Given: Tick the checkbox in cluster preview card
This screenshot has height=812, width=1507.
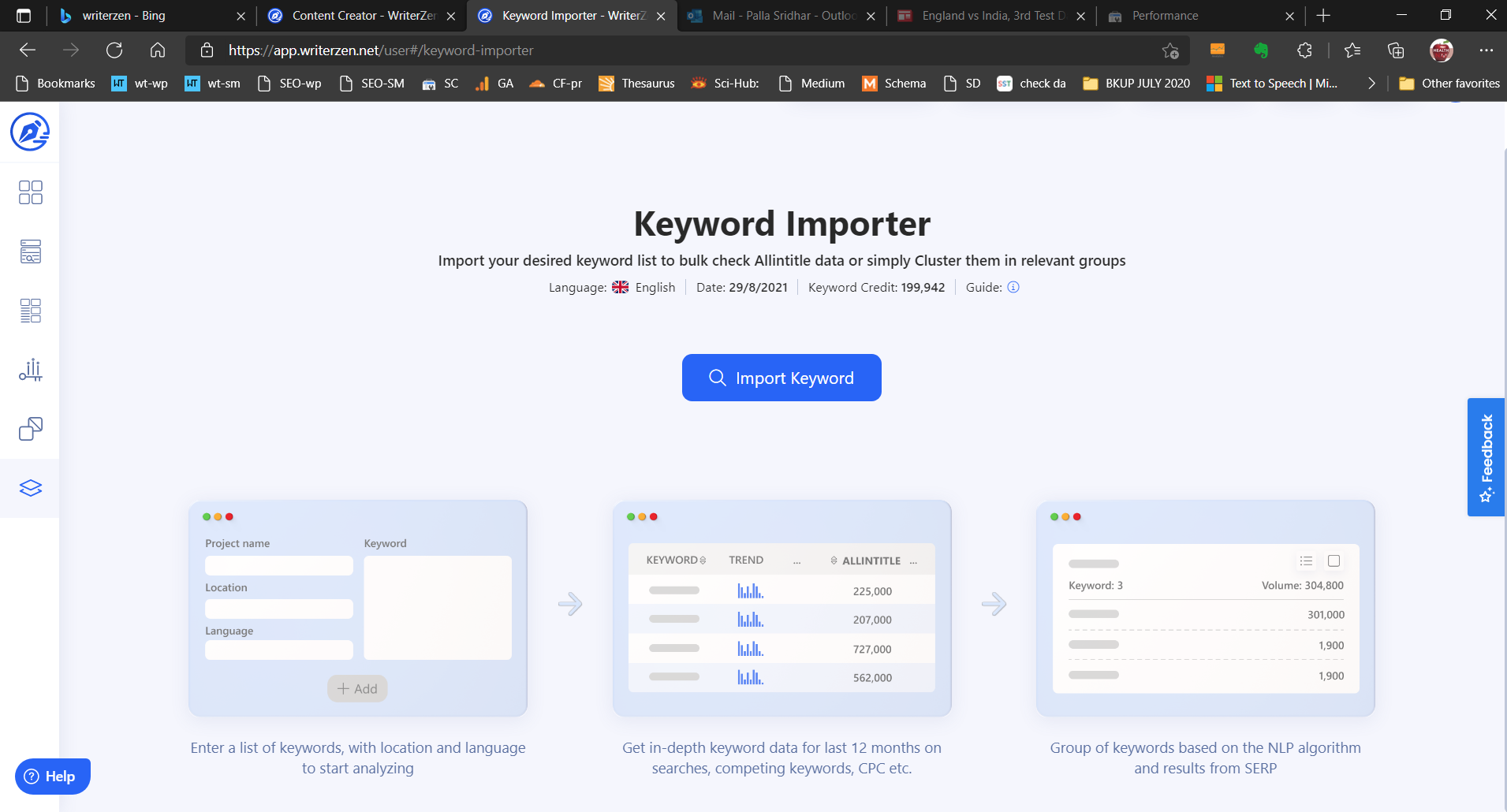Looking at the screenshot, I should [1334, 561].
